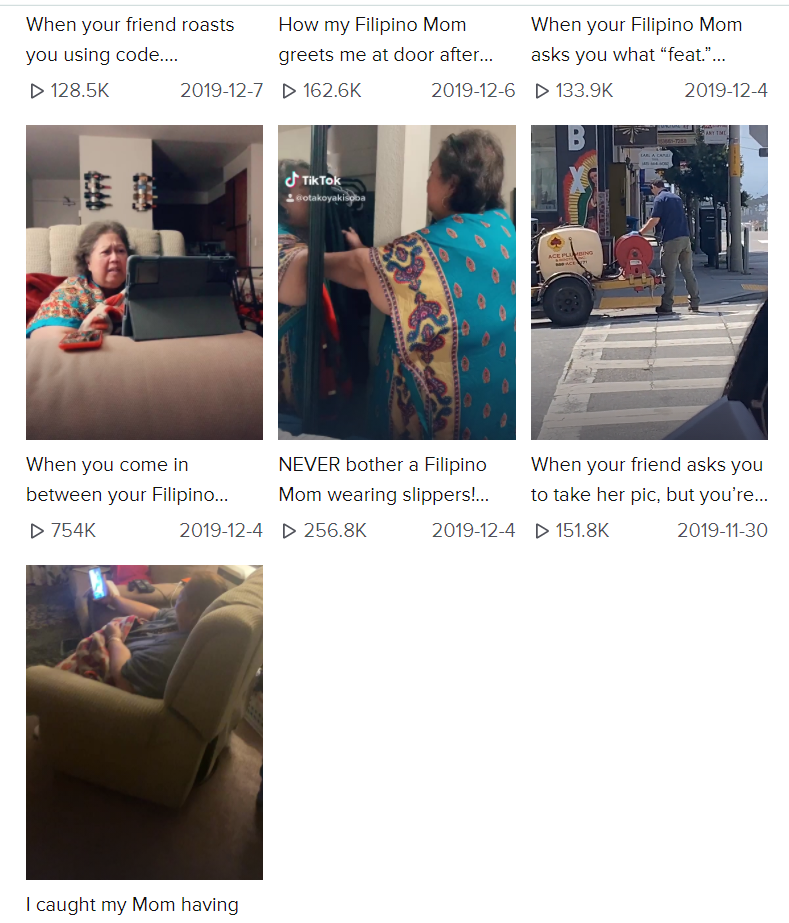Click play icon beside 133.9K views
This screenshot has width=789, height=923.
coord(542,91)
